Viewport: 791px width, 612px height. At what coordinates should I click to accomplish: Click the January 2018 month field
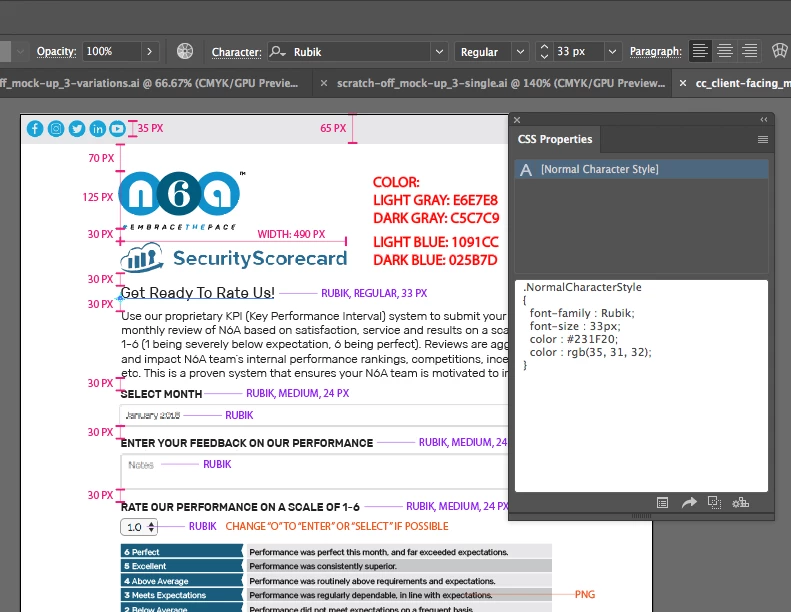[x=314, y=415]
